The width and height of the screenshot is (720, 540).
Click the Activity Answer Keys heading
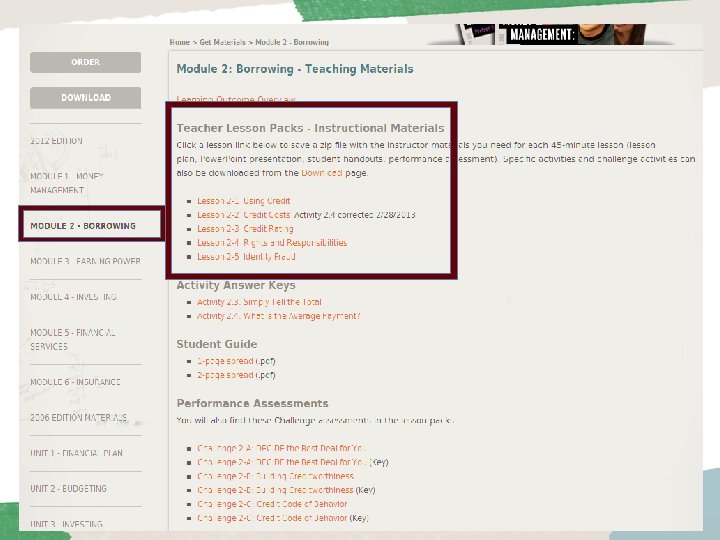236,285
